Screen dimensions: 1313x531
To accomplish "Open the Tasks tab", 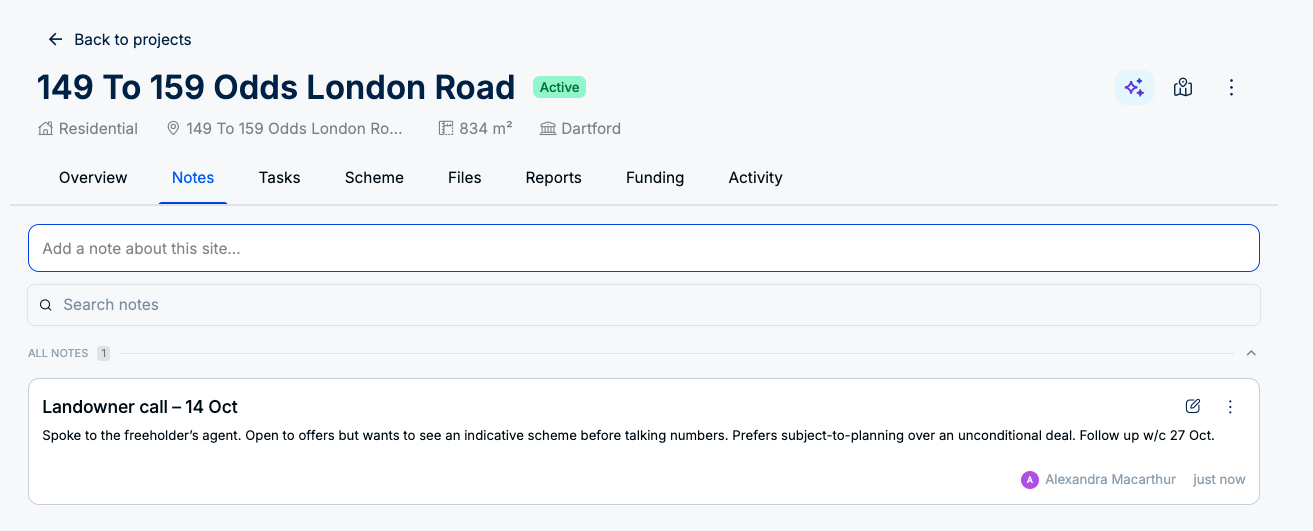I will tap(280, 178).
